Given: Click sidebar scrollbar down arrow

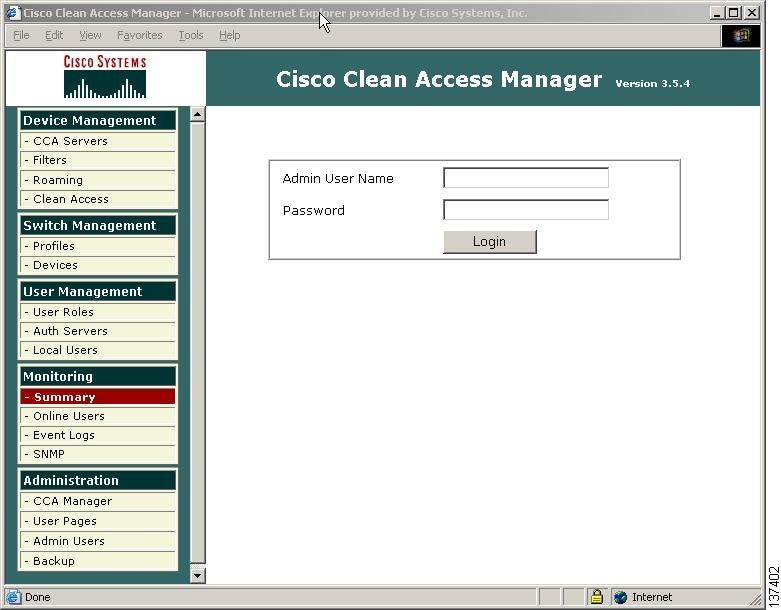Looking at the screenshot, I should tap(197, 576).
